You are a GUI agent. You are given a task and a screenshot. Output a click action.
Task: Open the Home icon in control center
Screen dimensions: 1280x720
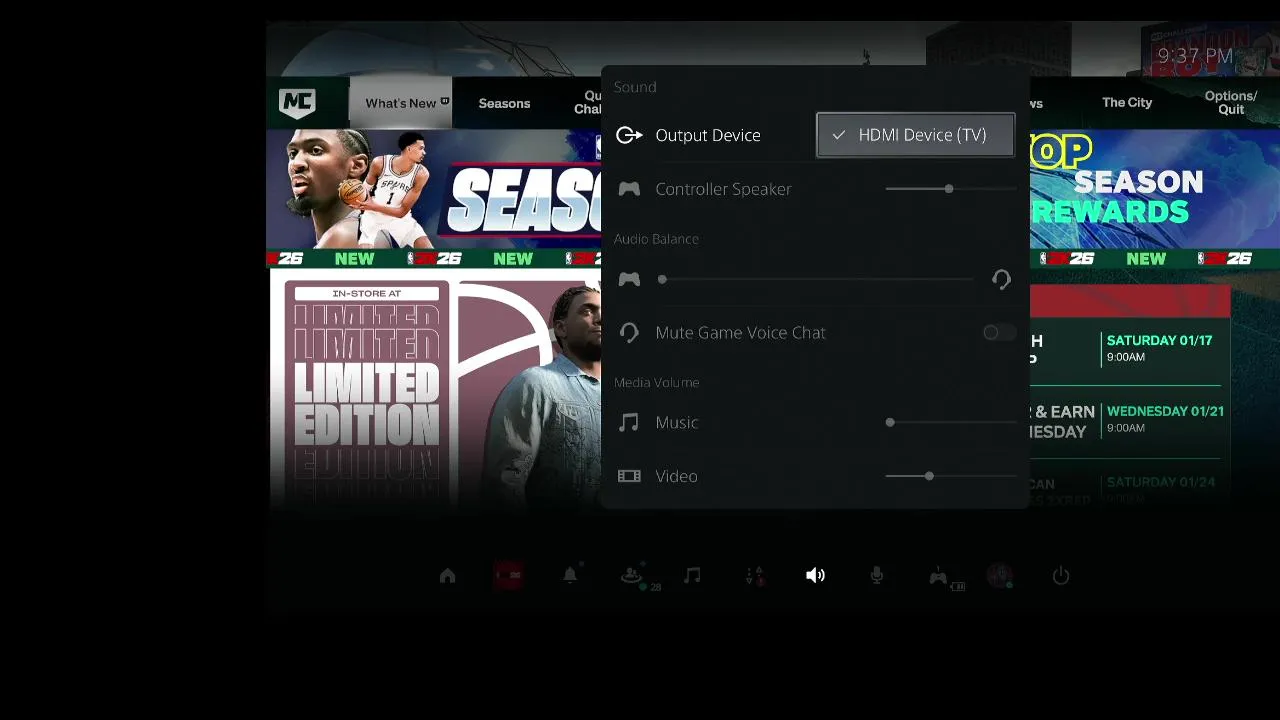447,576
